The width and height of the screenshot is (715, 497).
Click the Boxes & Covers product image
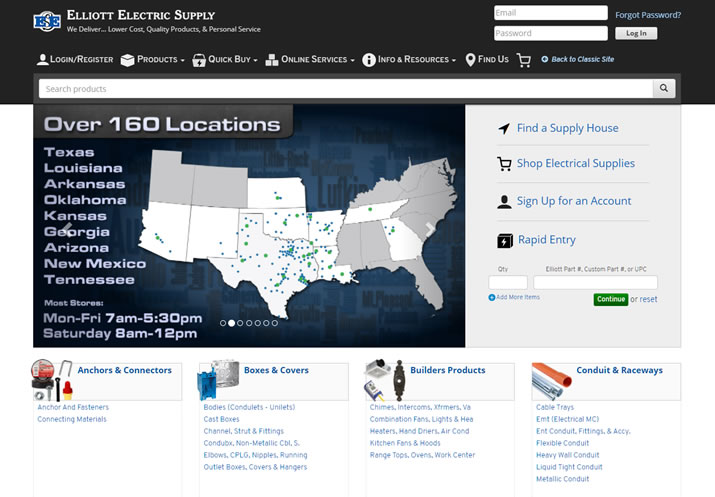(218, 380)
